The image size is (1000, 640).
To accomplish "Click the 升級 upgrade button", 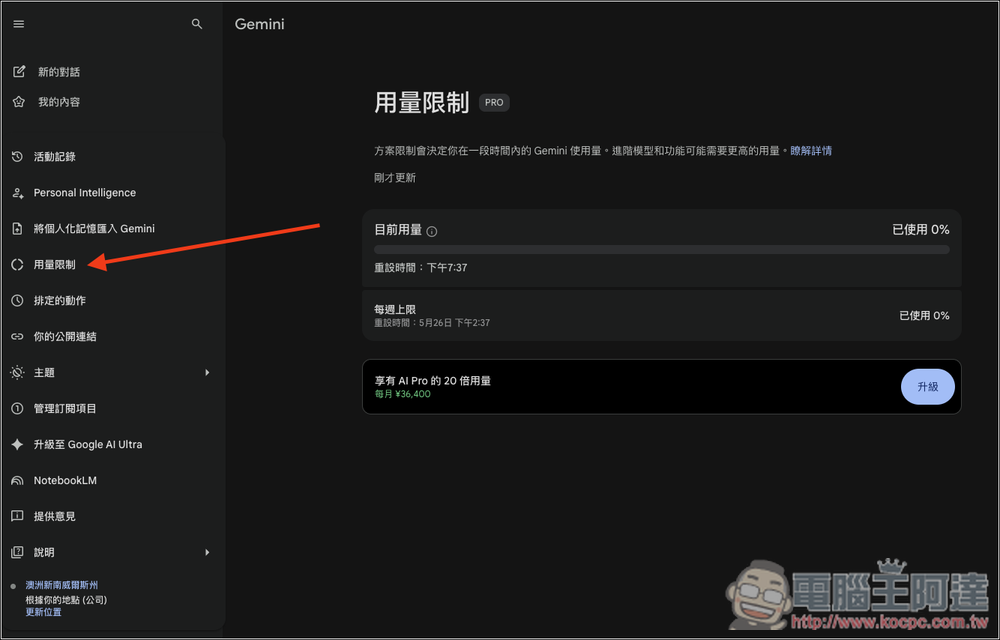I will pyautogui.click(x=927, y=387).
